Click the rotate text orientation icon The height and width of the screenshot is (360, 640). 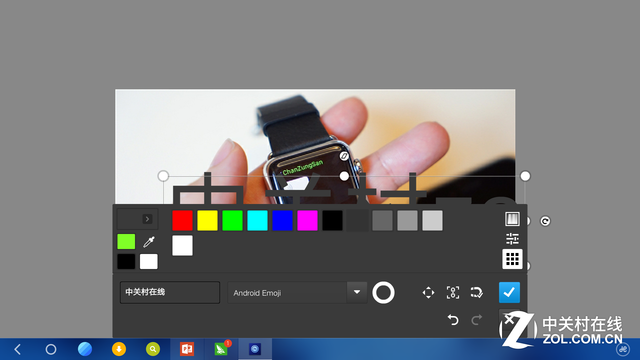click(476, 293)
